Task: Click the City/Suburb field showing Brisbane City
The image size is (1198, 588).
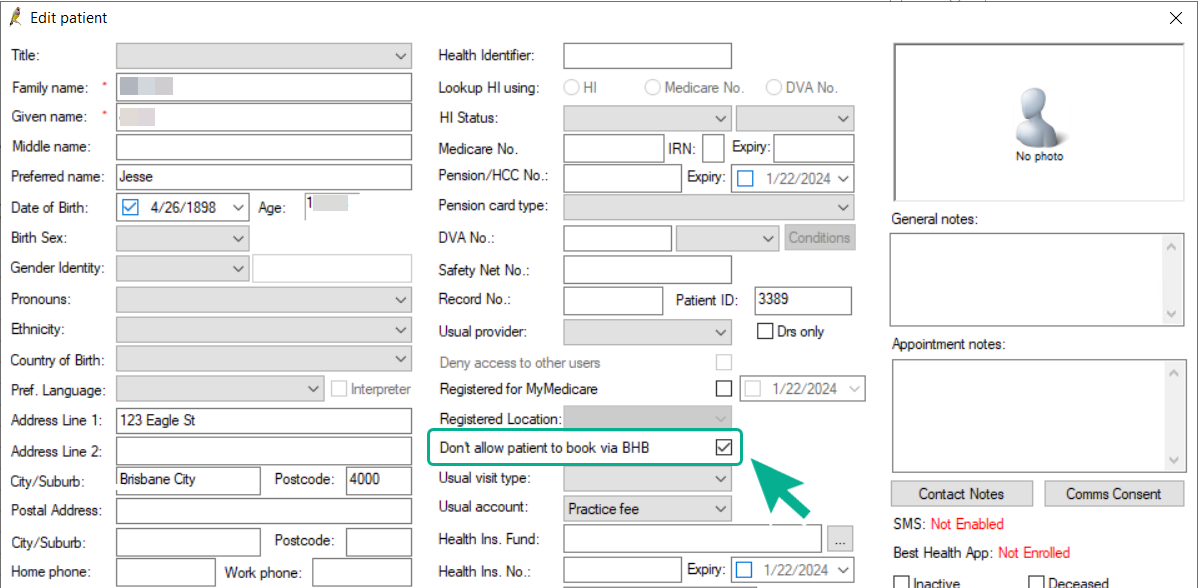Action: click(x=188, y=480)
